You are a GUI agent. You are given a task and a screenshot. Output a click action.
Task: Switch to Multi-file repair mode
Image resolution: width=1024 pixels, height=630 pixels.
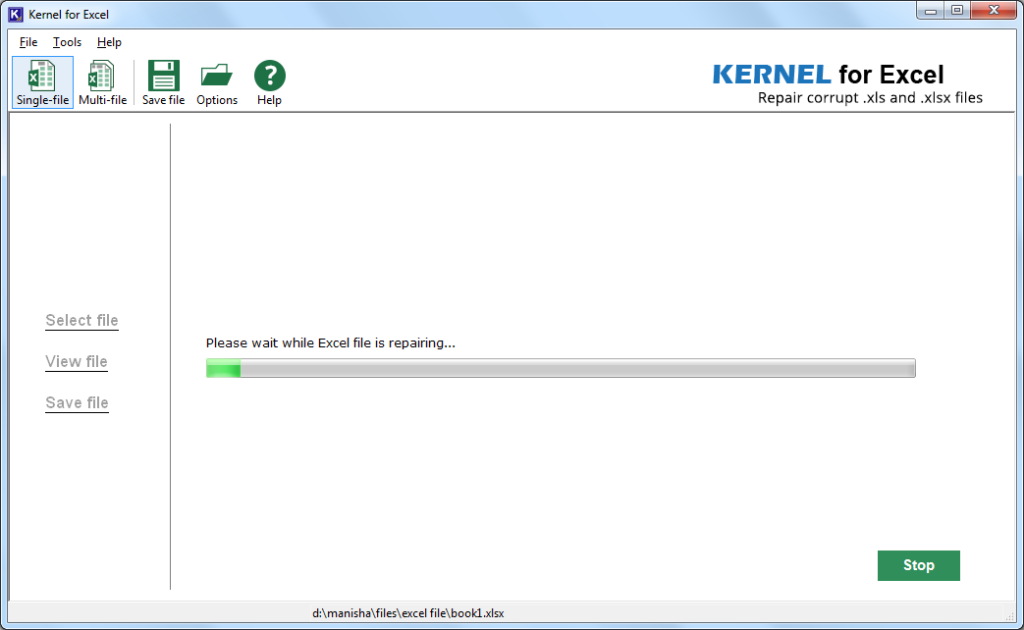pyautogui.click(x=102, y=82)
